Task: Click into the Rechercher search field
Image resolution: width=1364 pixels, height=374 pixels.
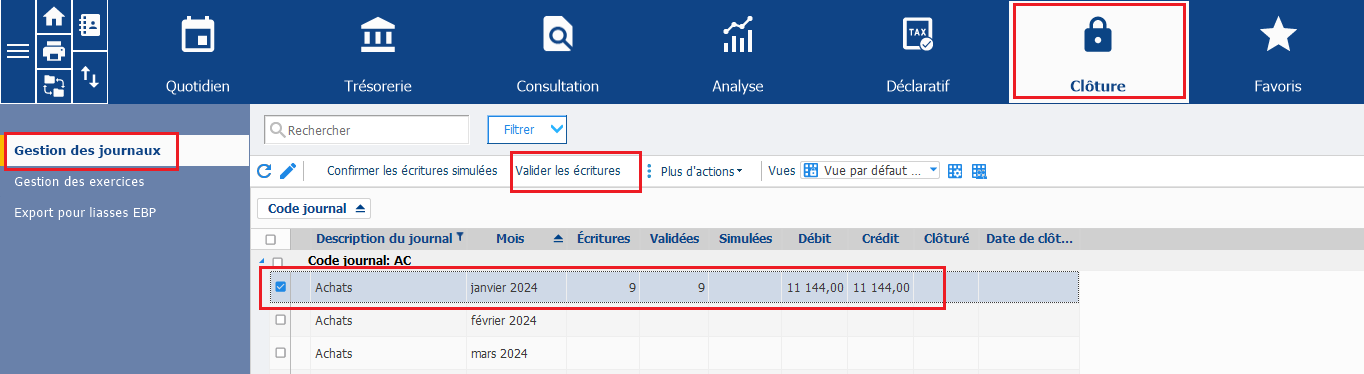Action: coord(366,130)
